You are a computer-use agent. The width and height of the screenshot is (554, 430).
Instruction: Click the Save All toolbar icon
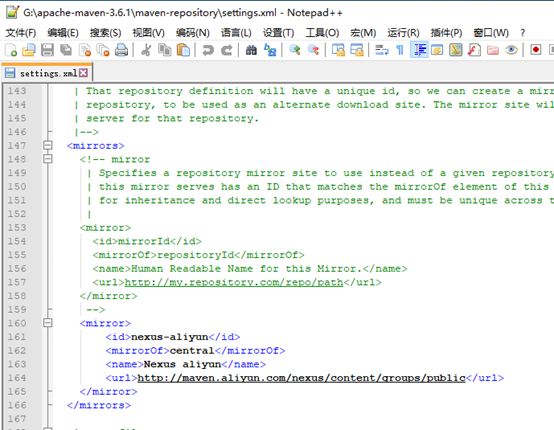tap(66, 50)
